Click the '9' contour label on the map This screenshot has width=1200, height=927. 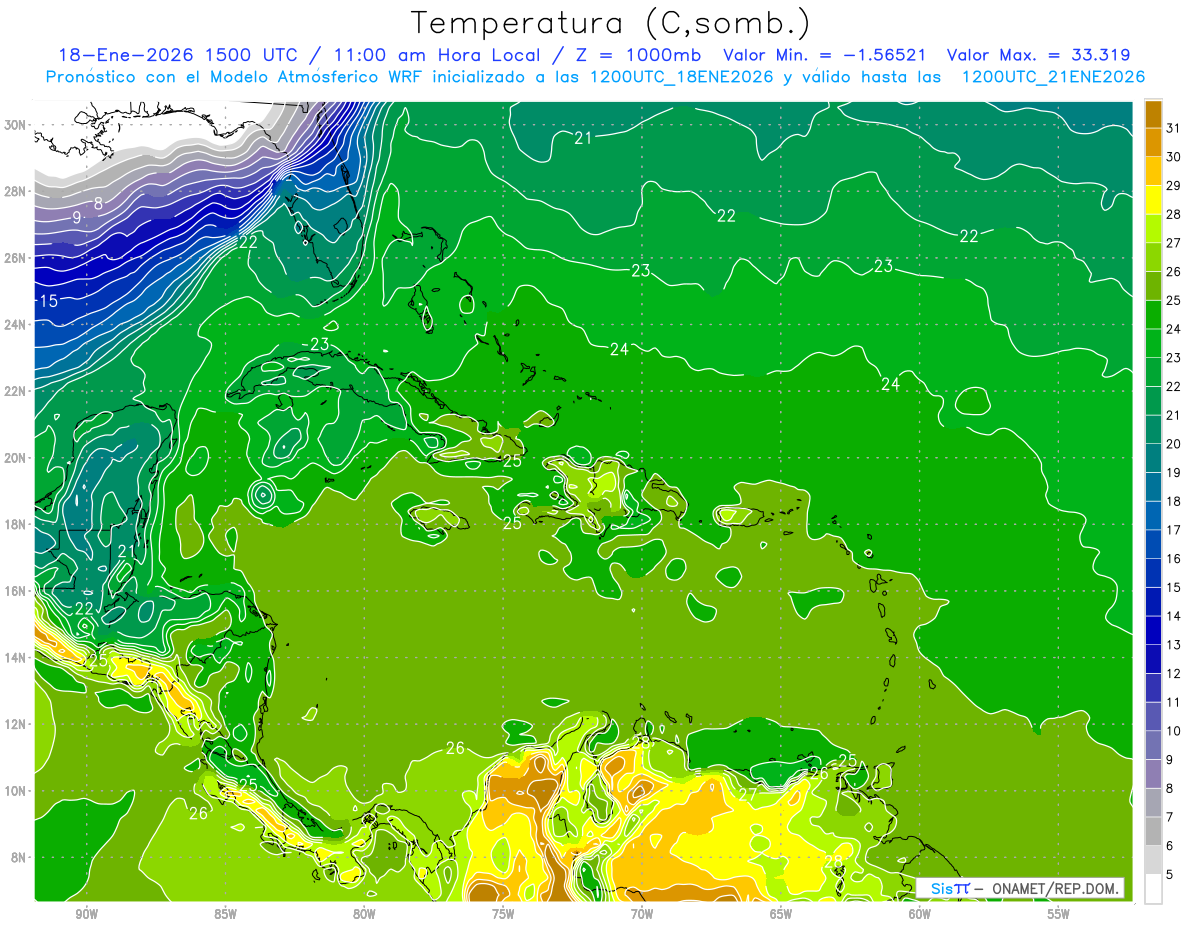(76, 217)
